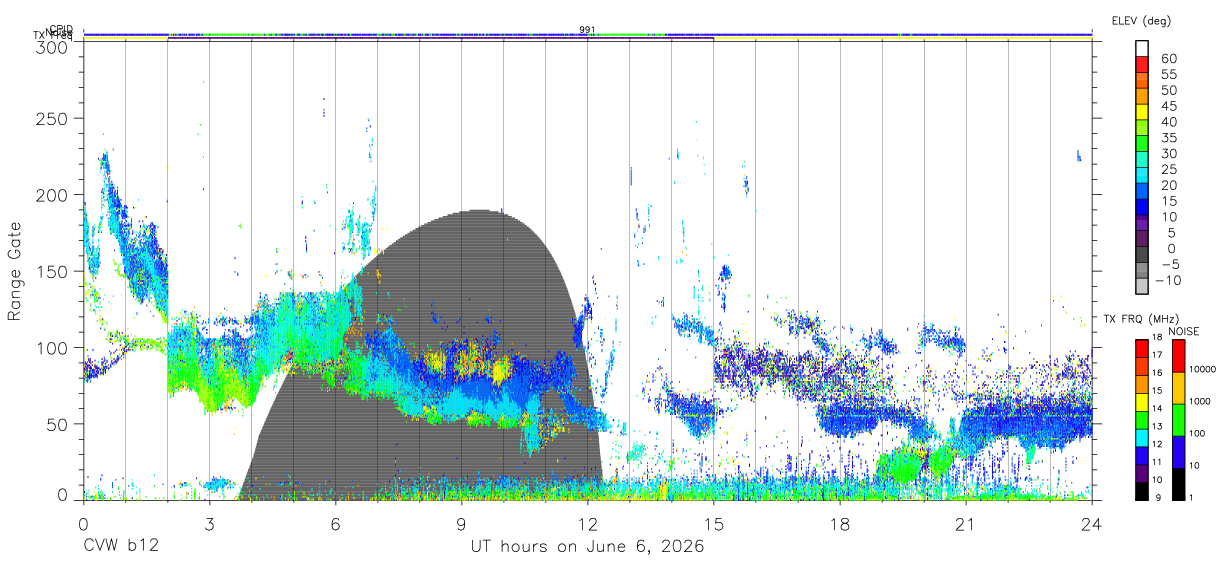
Task: Click the 'Range Gate' y-axis title
Action: (15, 272)
